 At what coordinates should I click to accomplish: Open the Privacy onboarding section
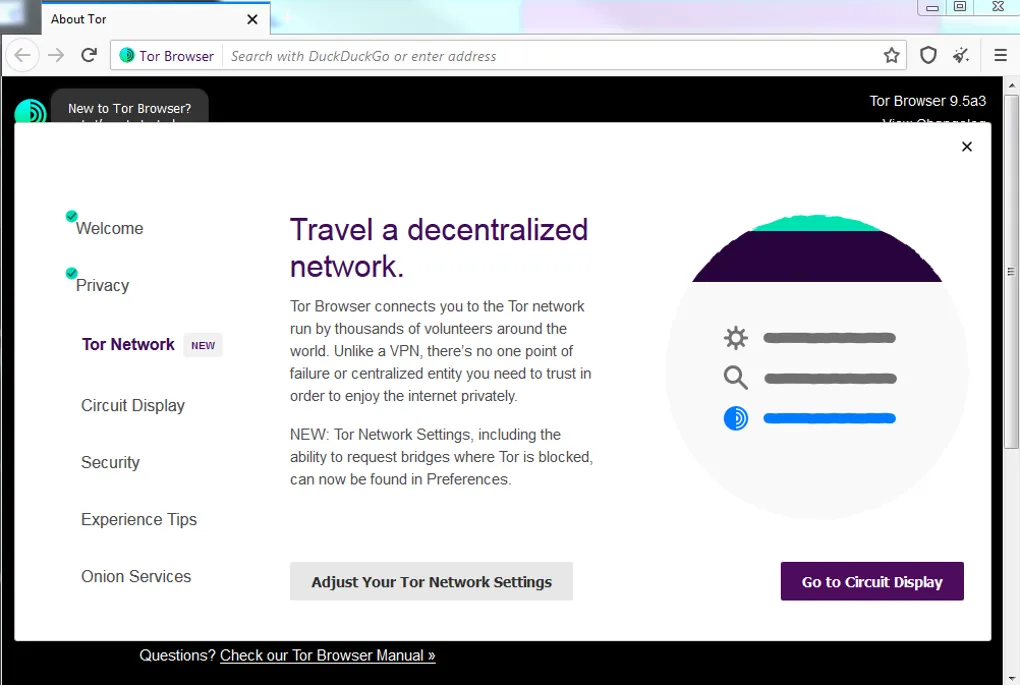coord(102,285)
